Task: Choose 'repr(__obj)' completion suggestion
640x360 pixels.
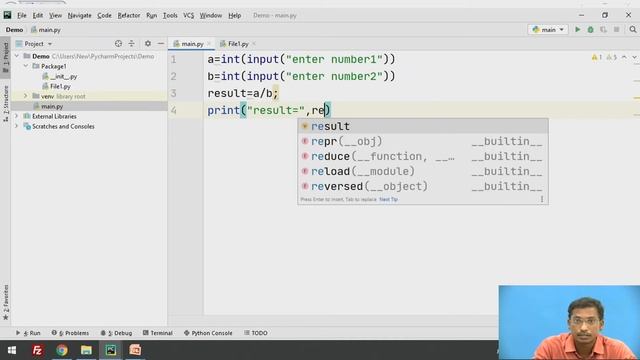Action: tap(422, 141)
